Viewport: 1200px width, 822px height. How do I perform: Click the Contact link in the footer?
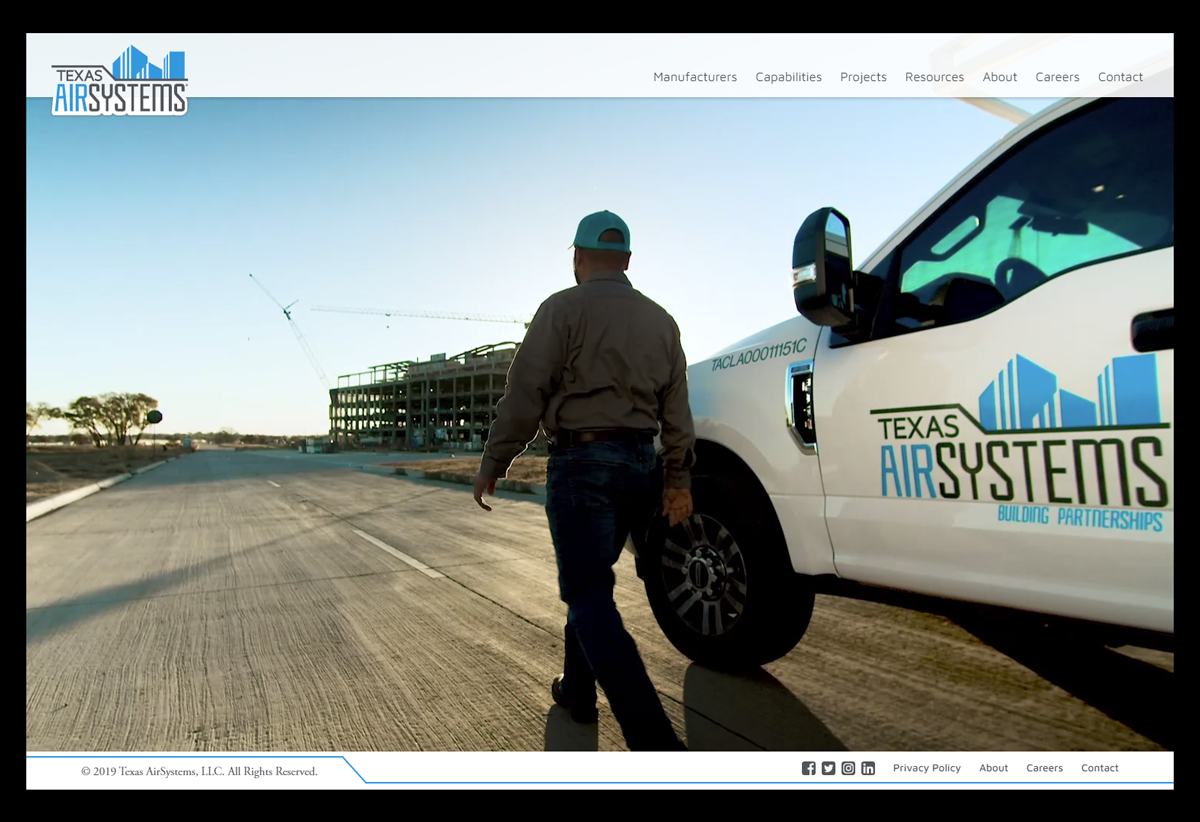tap(1100, 768)
